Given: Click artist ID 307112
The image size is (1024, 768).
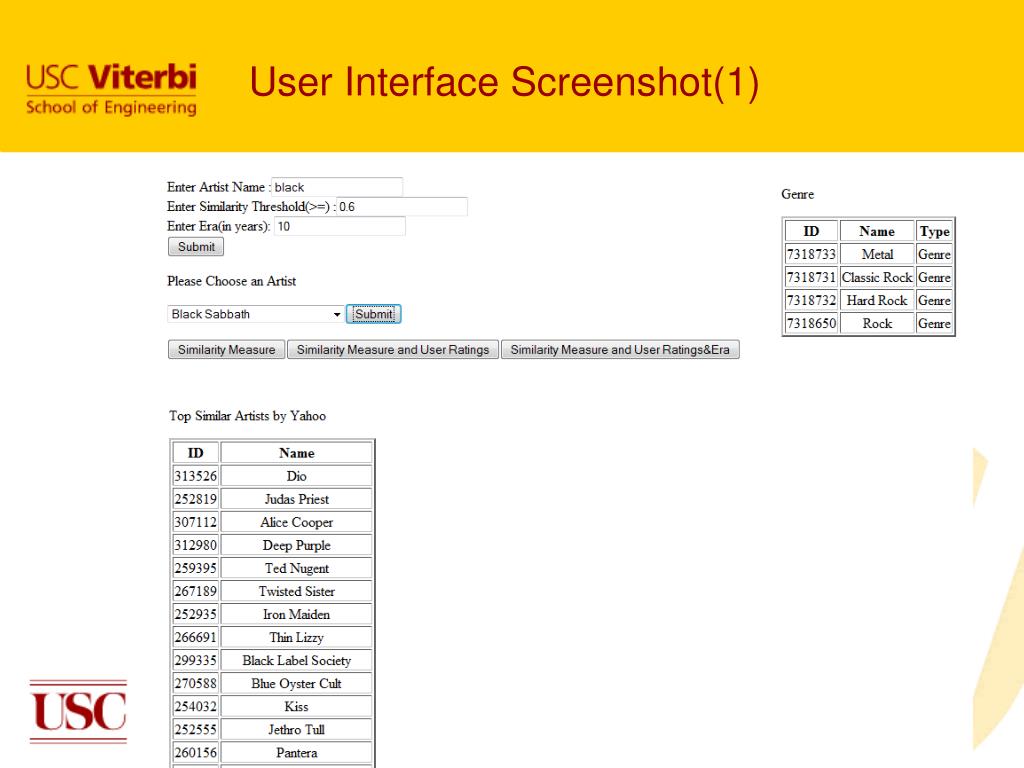Looking at the screenshot, I should pos(195,522).
